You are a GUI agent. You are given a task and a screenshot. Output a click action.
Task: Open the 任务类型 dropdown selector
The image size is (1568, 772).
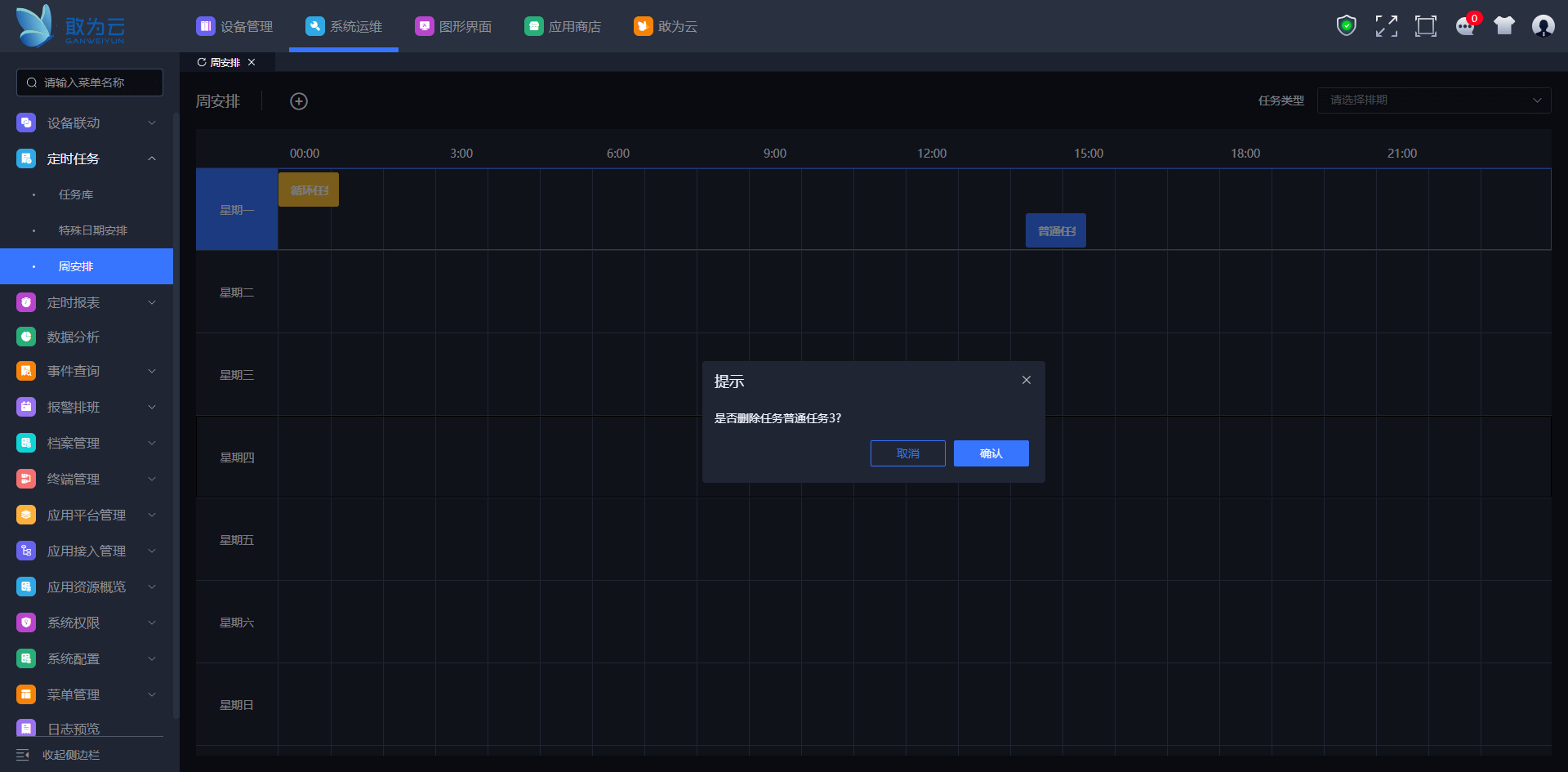(1433, 100)
